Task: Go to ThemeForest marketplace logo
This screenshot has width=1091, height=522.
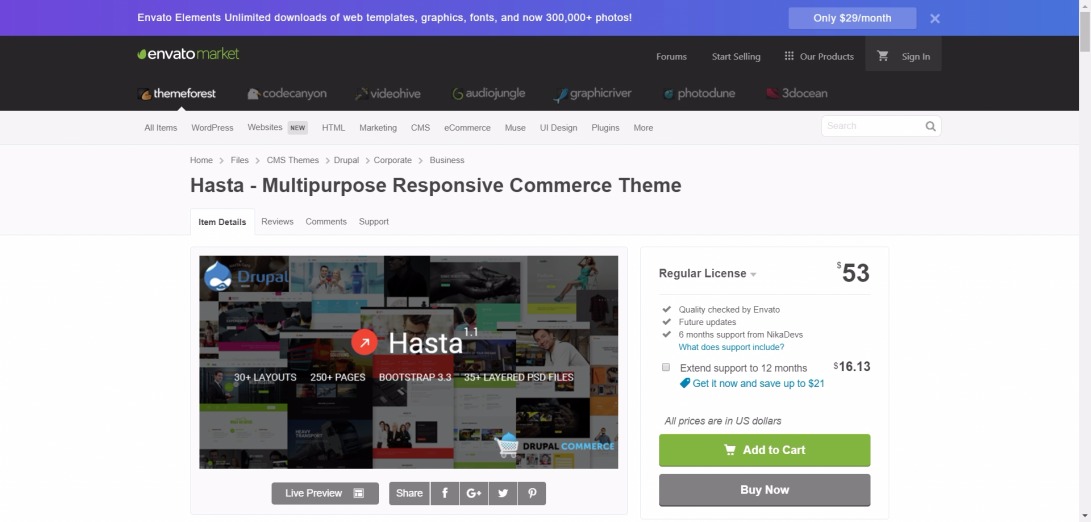Action: click(177, 93)
